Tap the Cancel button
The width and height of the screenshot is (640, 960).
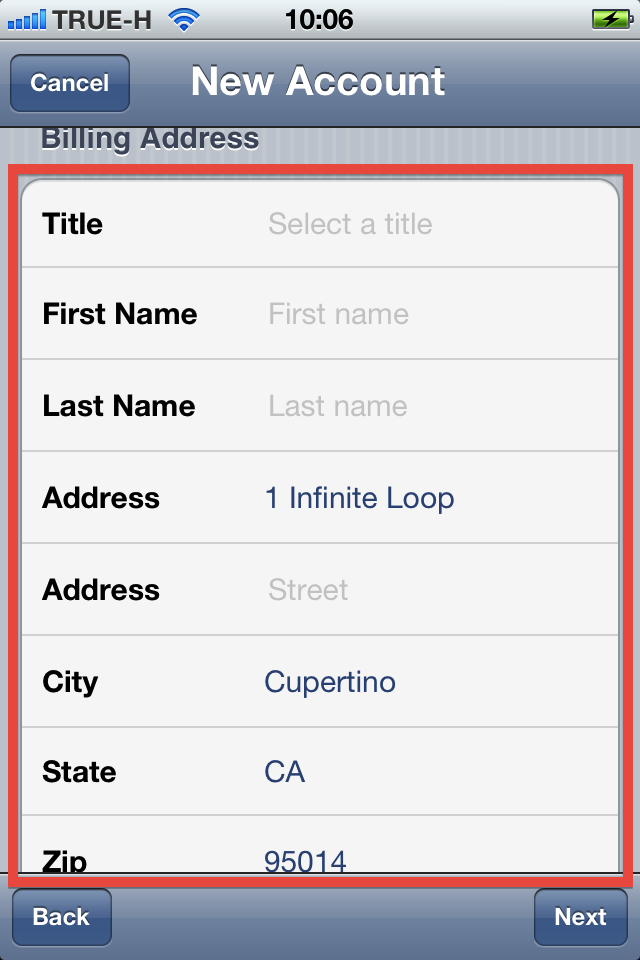click(x=70, y=83)
